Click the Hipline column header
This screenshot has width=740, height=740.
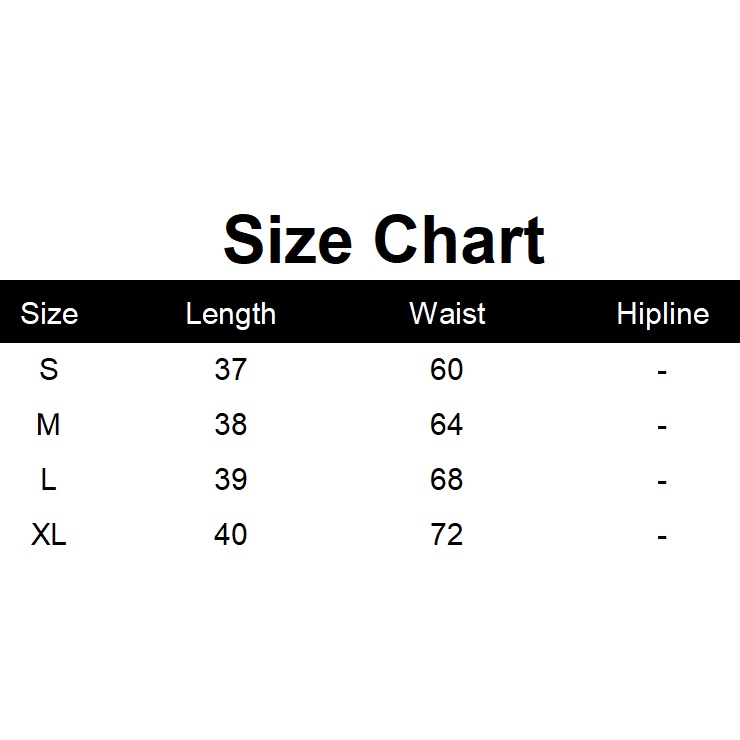662,314
